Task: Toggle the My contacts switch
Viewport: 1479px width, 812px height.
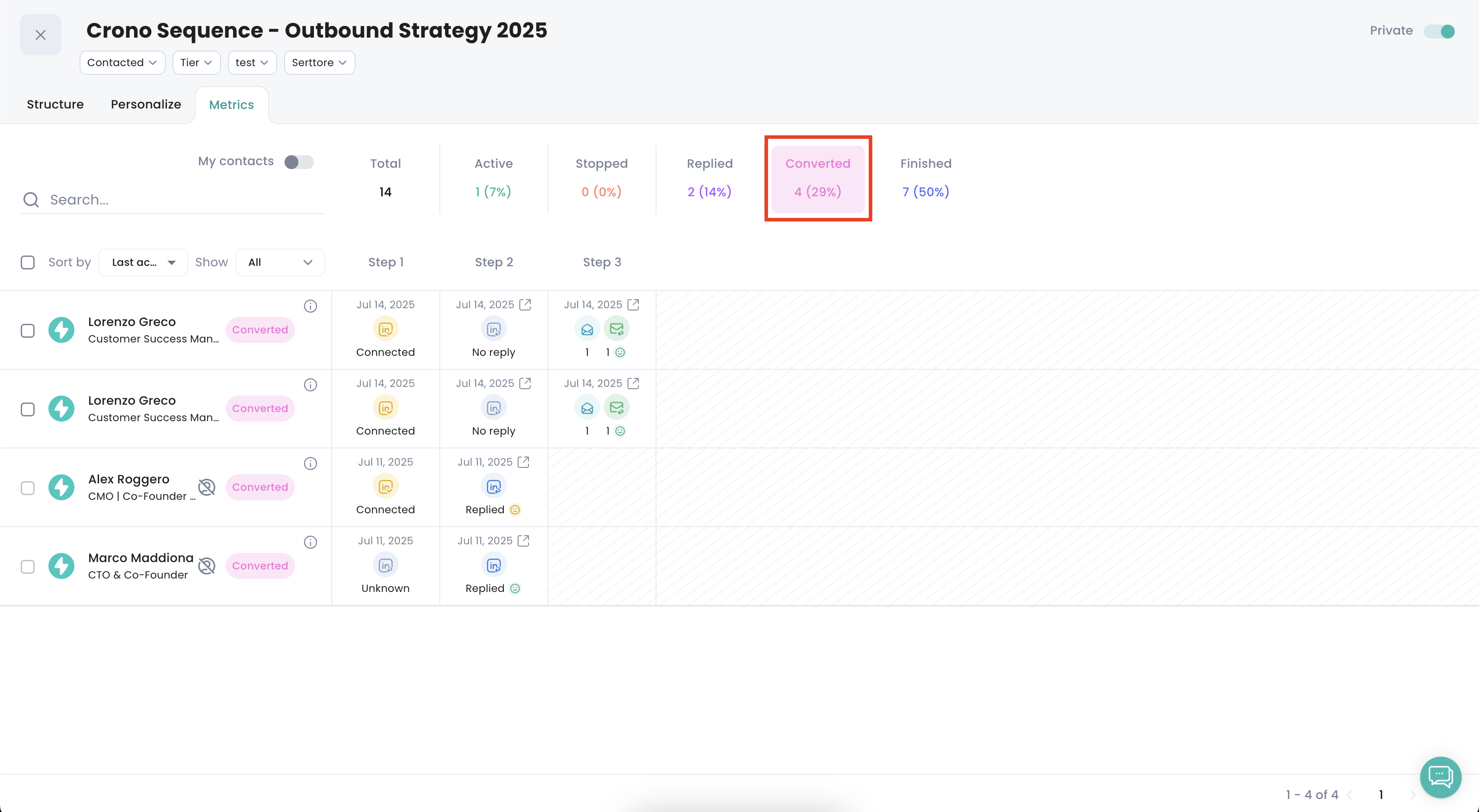Action: click(x=298, y=162)
